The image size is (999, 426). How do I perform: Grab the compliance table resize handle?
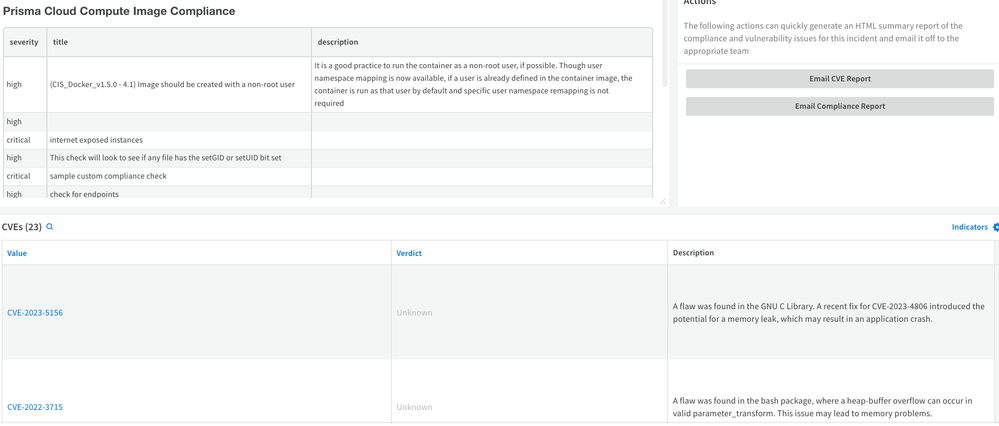pos(661,201)
